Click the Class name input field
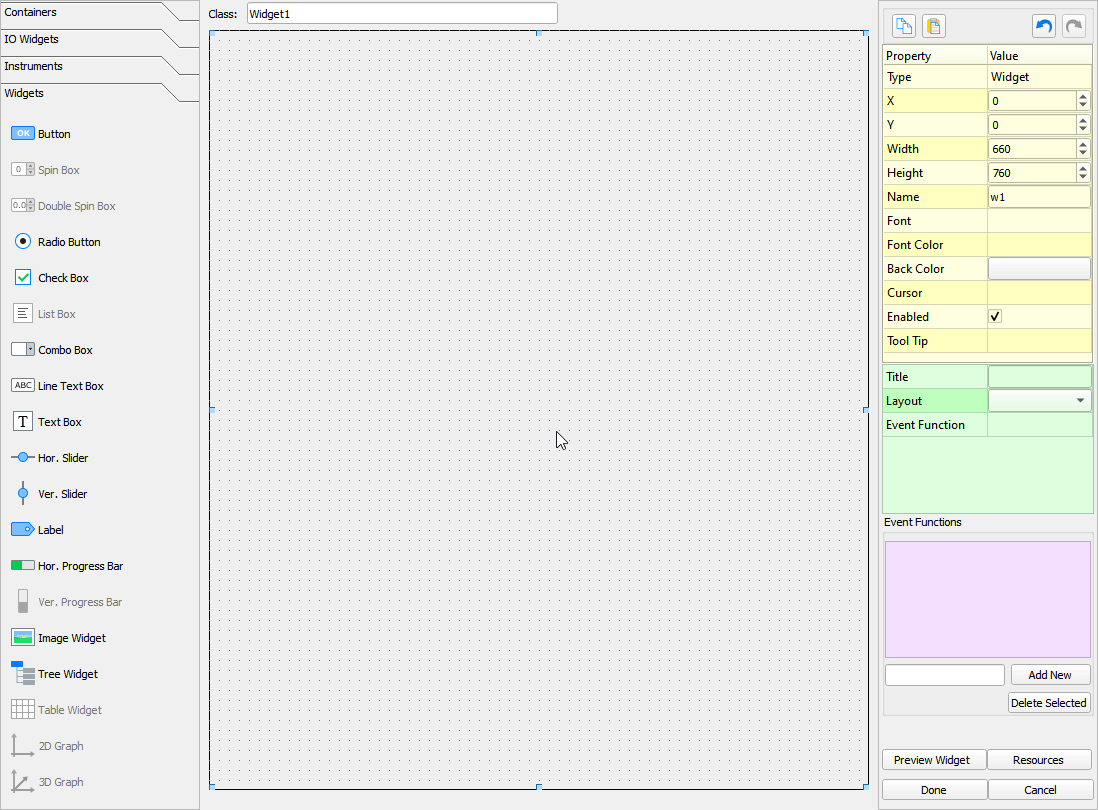Viewport: 1098px width, 810px height. point(400,14)
